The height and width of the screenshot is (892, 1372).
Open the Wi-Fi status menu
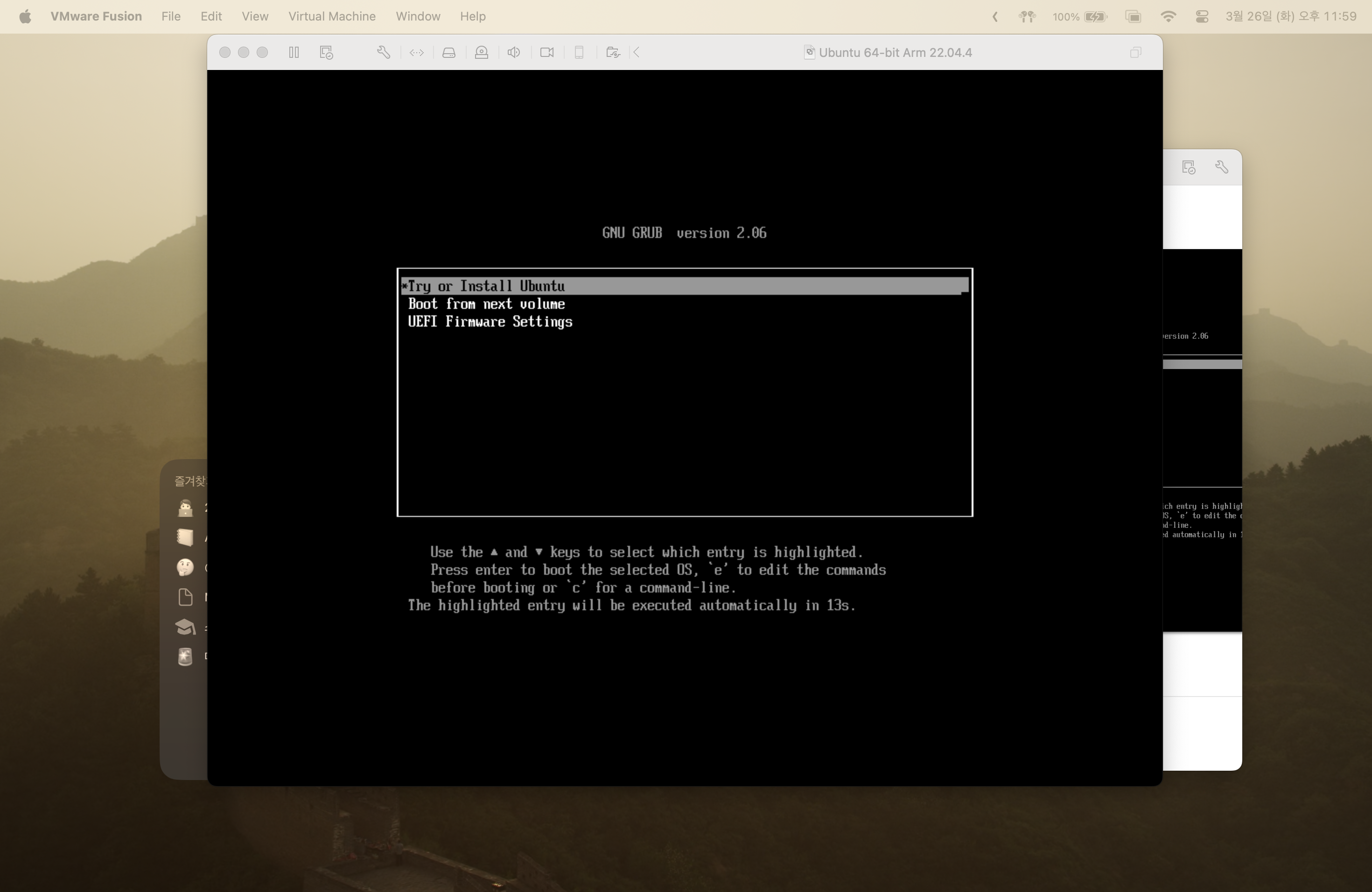[1168, 17]
